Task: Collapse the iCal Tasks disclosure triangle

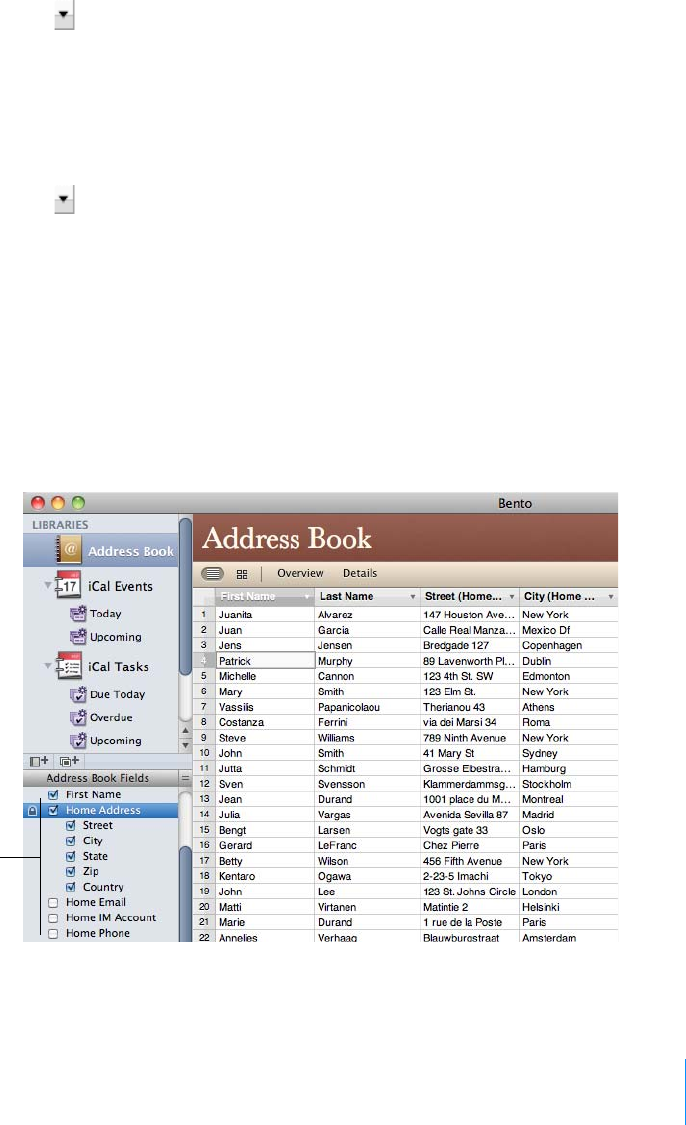Action: coord(48,666)
